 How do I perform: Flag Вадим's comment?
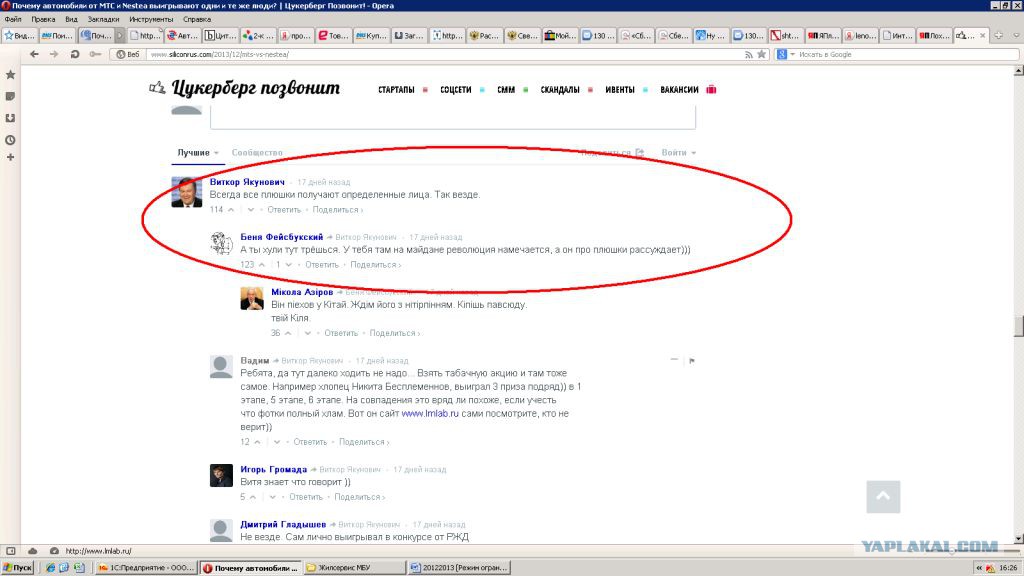[x=692, y=360]
